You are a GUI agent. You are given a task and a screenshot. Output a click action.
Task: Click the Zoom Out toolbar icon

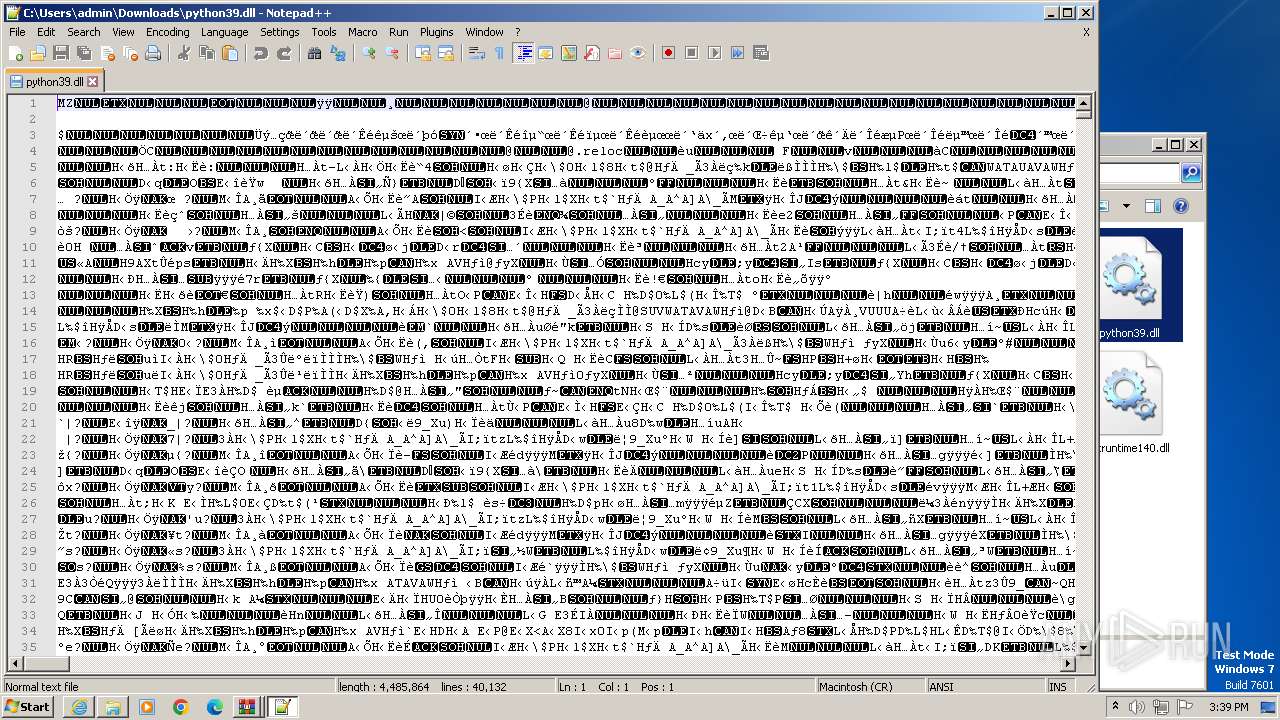(x=392, y=53)
